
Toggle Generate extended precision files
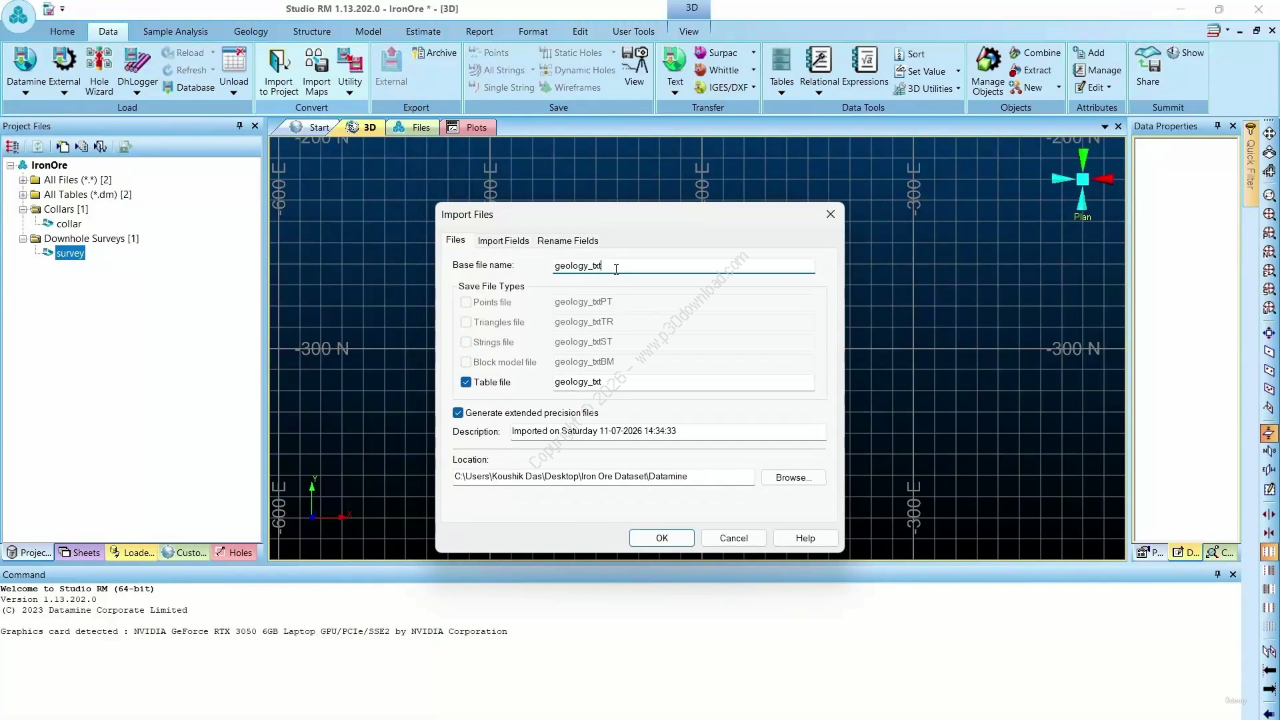[458, 413]
